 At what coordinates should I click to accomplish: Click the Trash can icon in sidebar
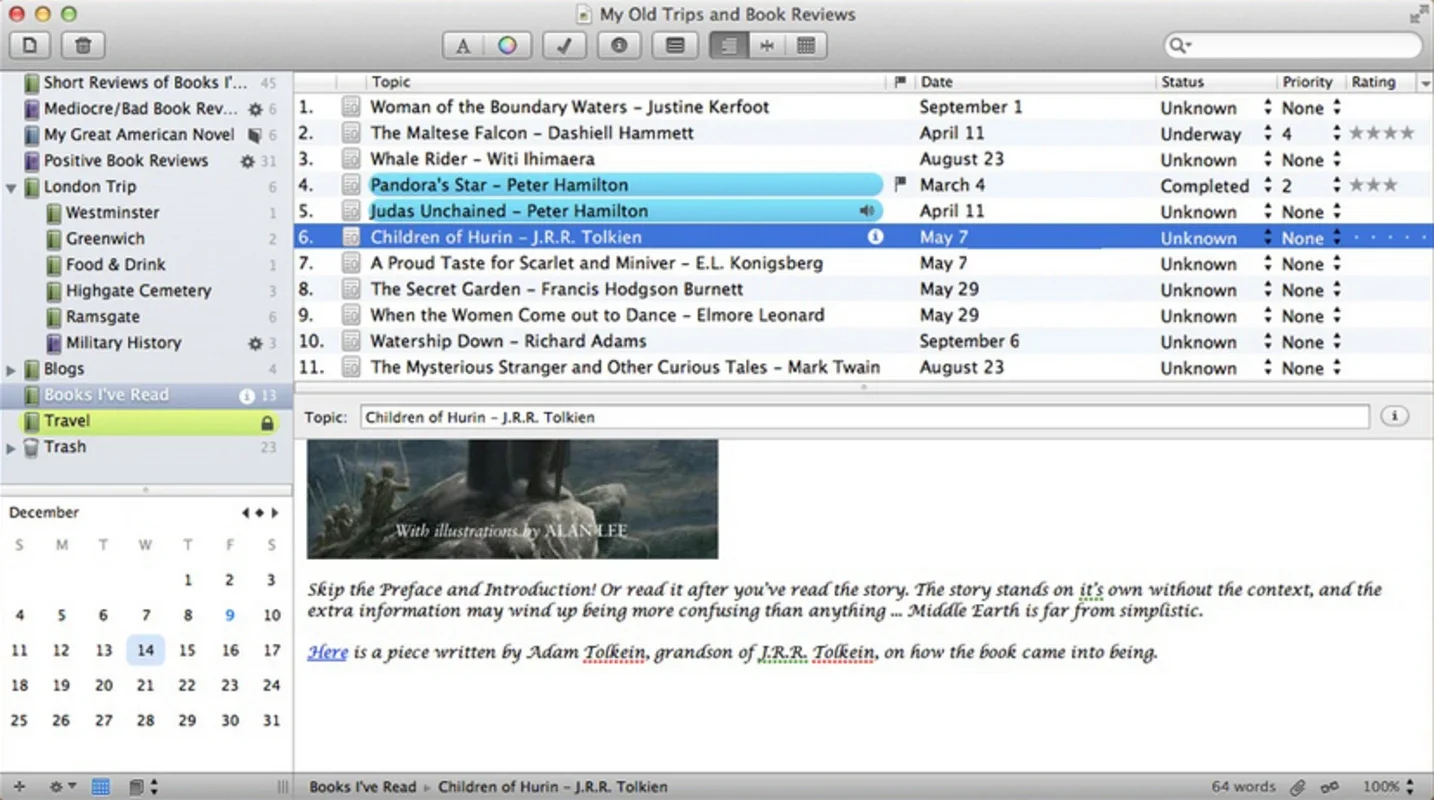tap(31, 447)
